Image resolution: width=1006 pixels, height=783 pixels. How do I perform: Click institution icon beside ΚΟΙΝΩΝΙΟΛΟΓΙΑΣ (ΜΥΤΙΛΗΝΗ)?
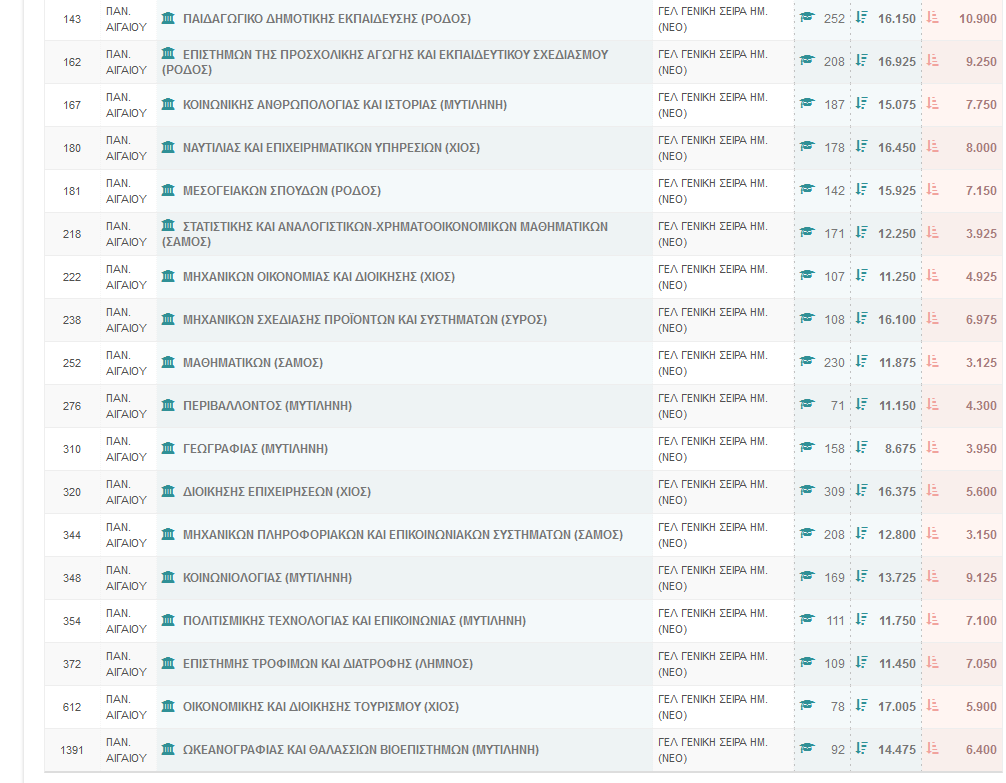coord(168,577)
